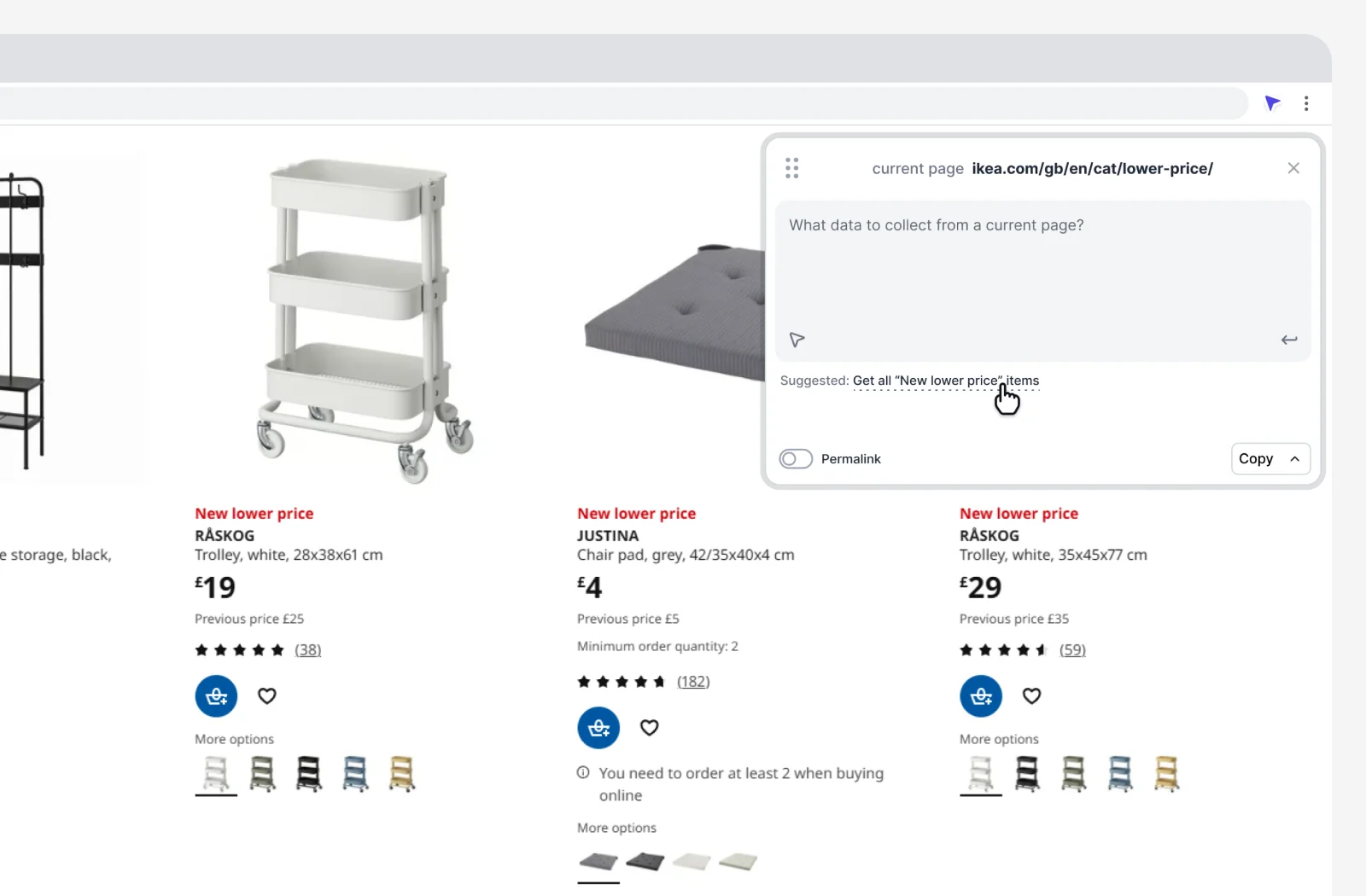Close the data collection panel
1366x896 pixels.
(x=1293, y=168)
